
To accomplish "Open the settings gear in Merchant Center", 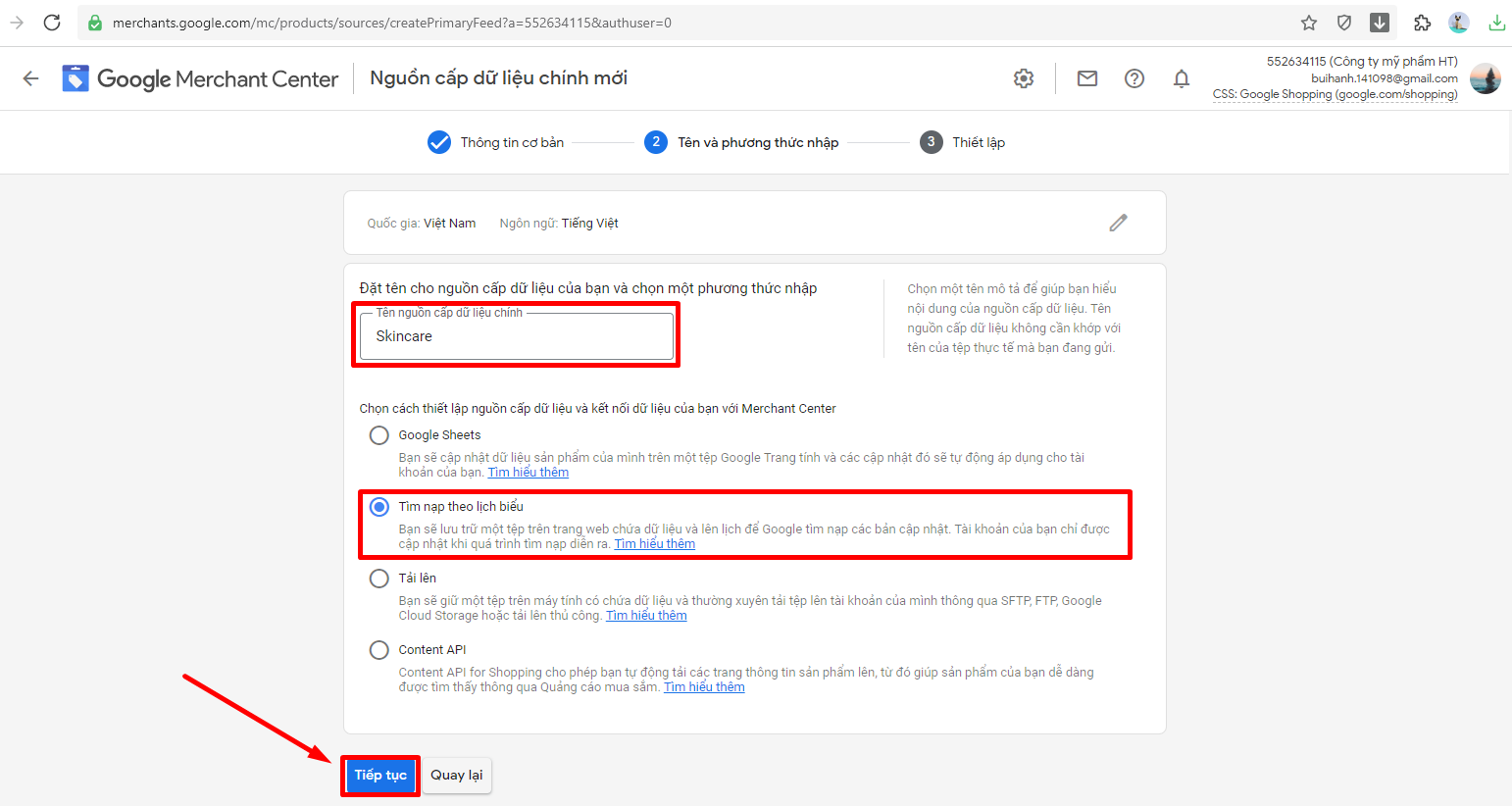I will click(x=1024, y=78).
